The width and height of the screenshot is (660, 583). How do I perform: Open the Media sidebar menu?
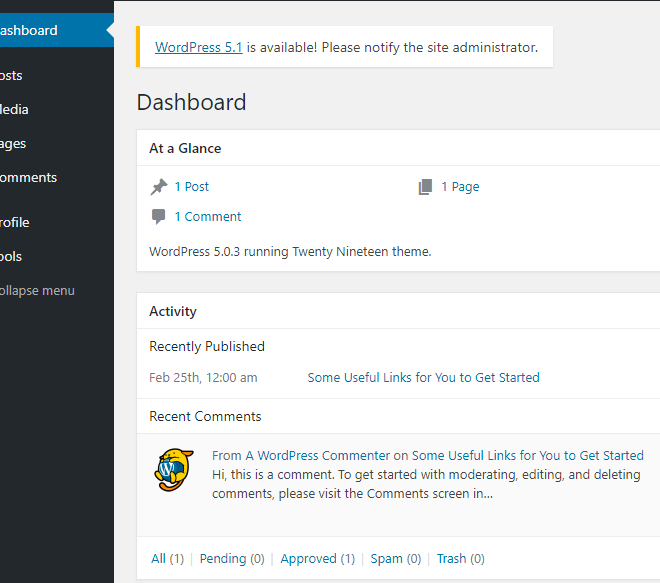click(57, 110)
